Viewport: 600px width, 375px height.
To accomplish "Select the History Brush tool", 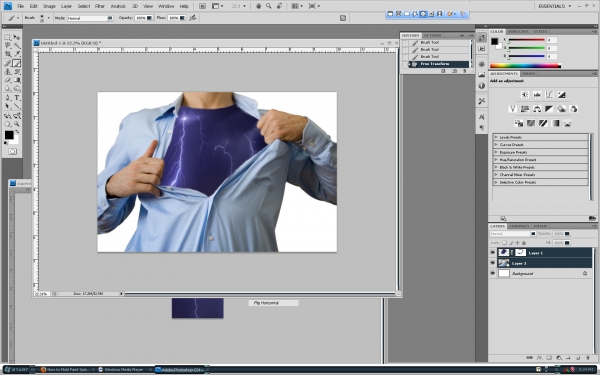I will [17, 72].
